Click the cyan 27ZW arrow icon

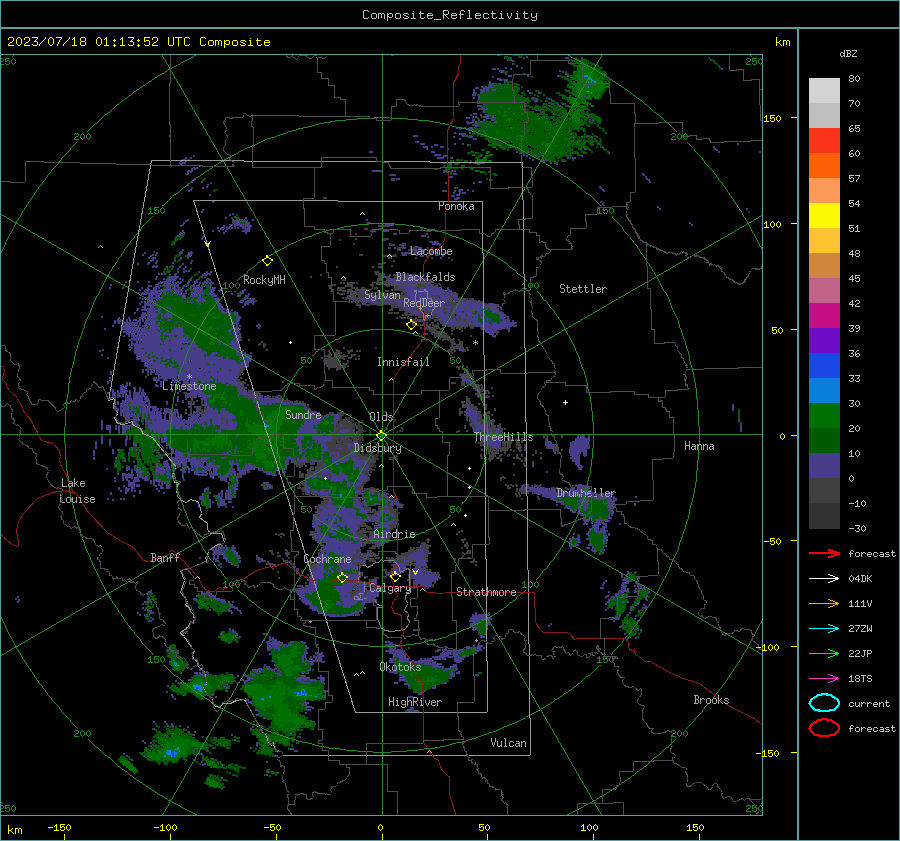pos(824,629)
